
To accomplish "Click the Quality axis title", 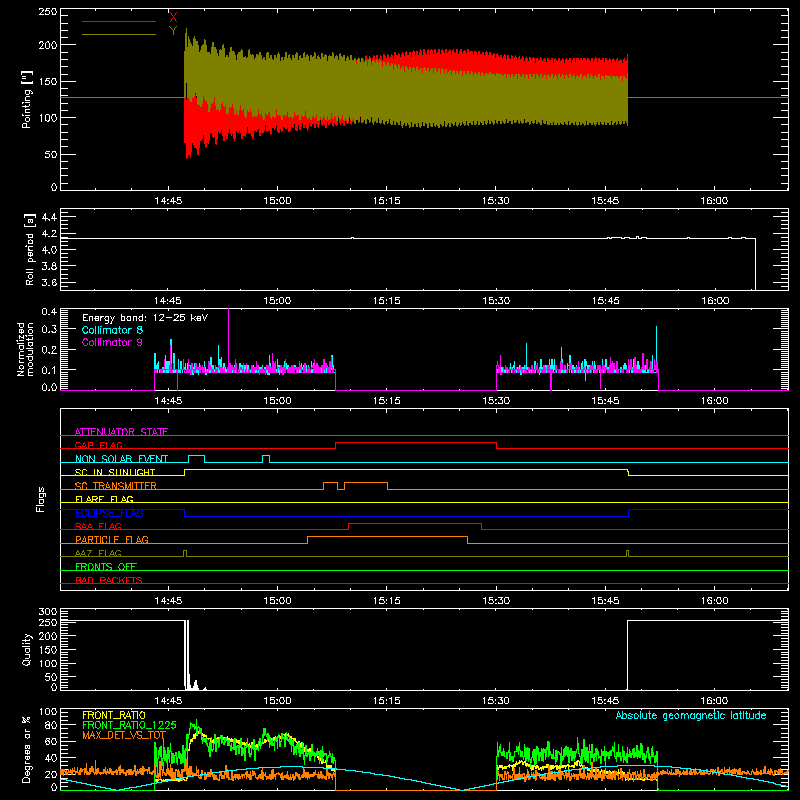I will click(x=27, y=649).
